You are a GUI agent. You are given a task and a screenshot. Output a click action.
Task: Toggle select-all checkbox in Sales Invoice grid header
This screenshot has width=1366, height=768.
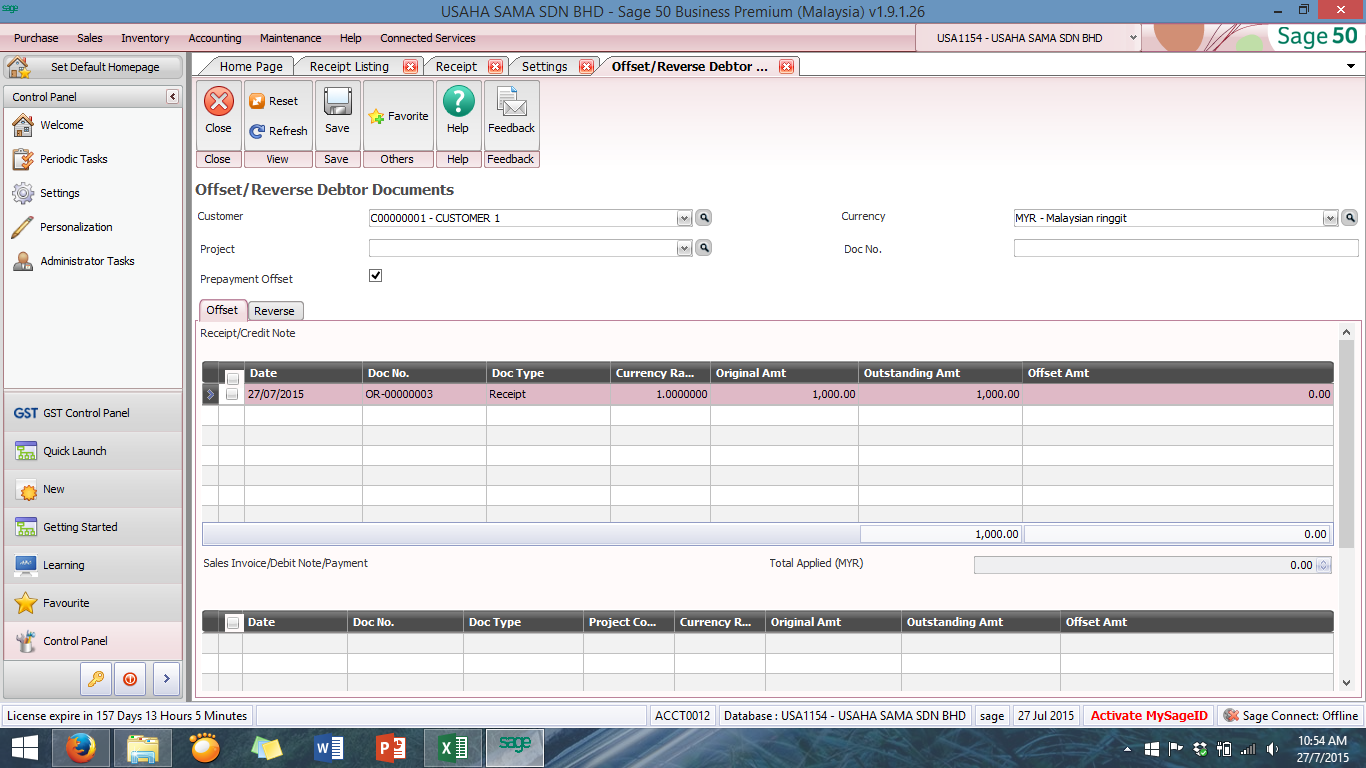coord(232,623)
